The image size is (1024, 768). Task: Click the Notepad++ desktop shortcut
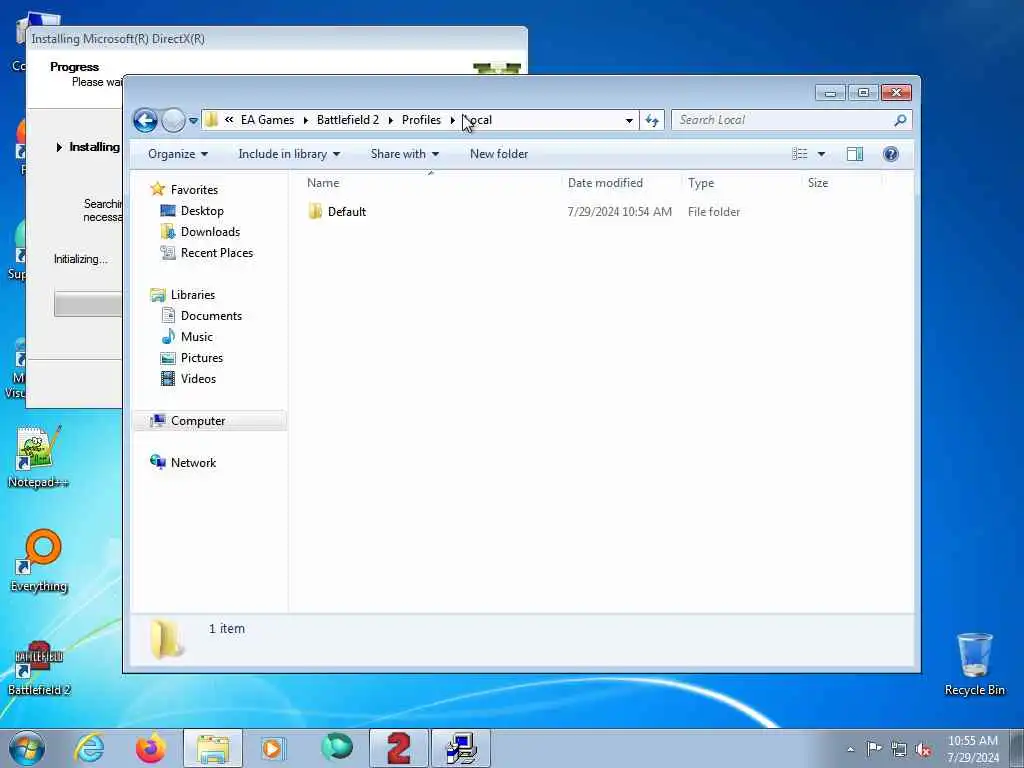(x=38, y=457)
